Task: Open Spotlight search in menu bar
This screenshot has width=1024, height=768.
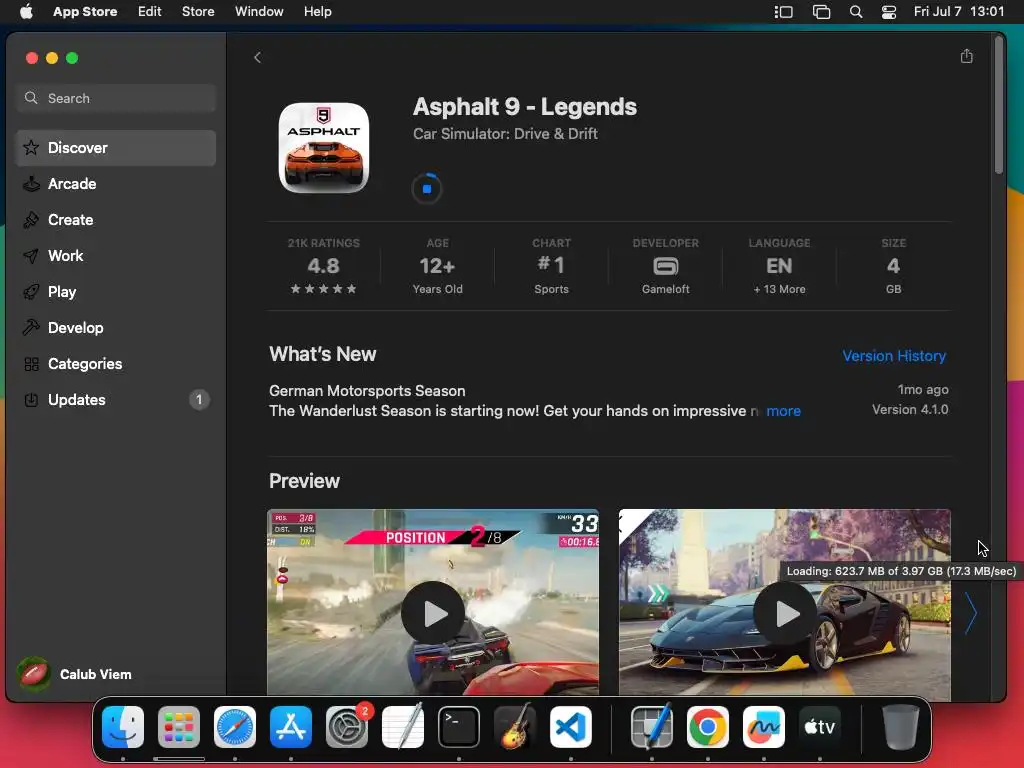Action: click(856, 12)
